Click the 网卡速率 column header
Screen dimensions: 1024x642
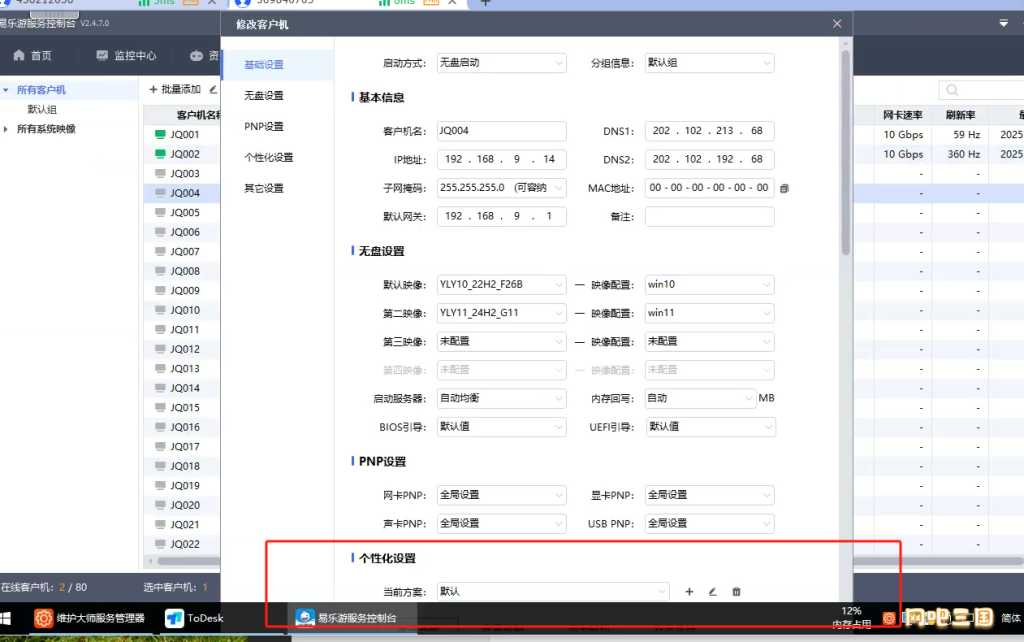(903, 115)
